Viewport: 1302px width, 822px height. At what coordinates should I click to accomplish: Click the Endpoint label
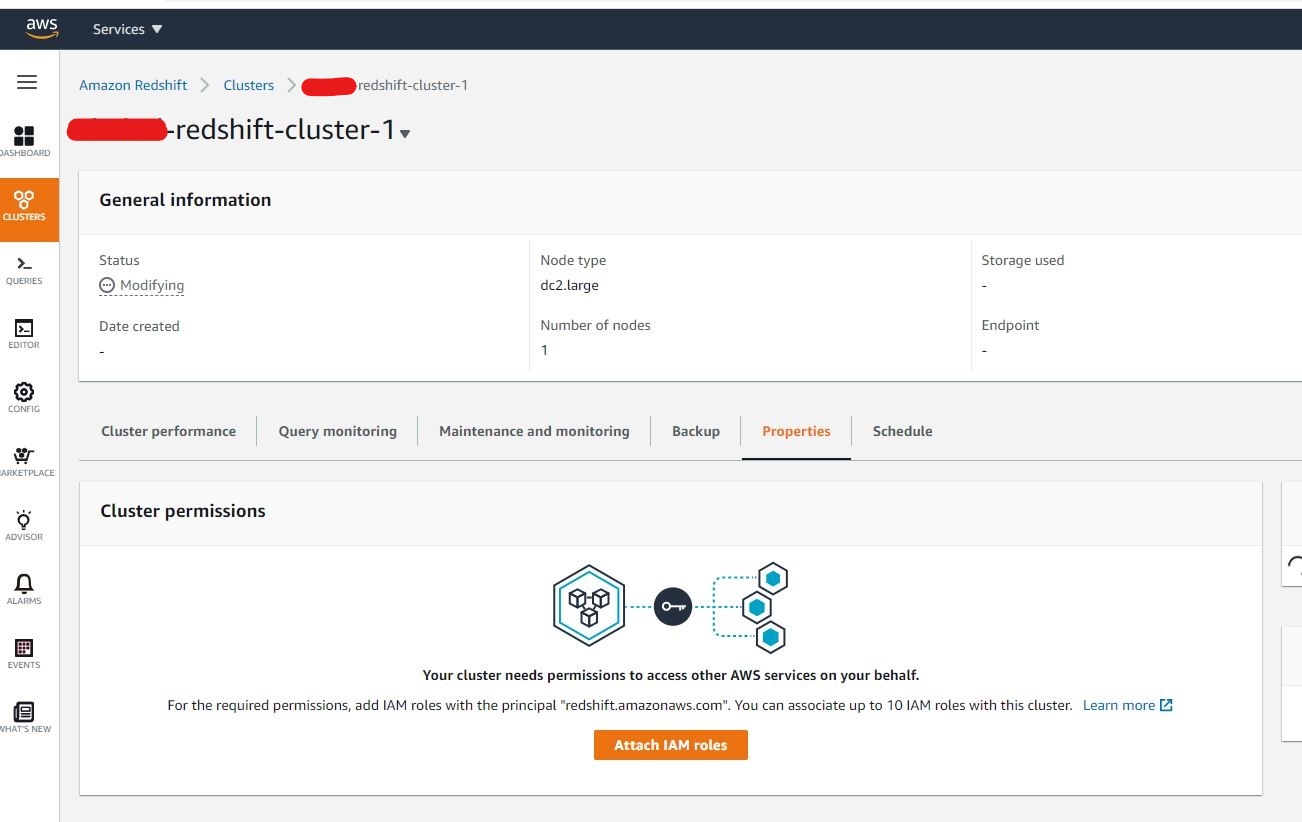coord(1010,325)
